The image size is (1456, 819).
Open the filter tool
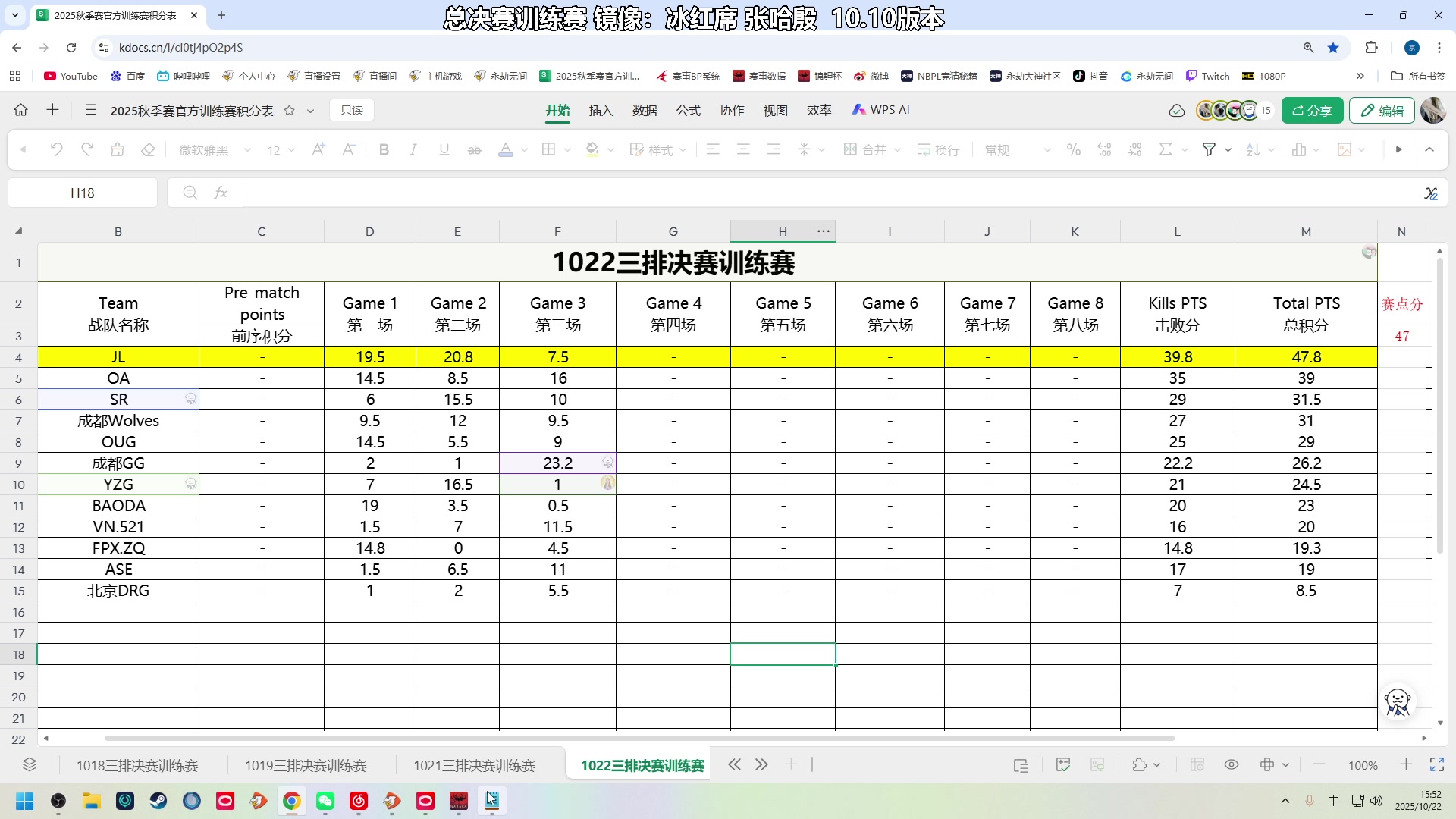tap(1209, 149)
